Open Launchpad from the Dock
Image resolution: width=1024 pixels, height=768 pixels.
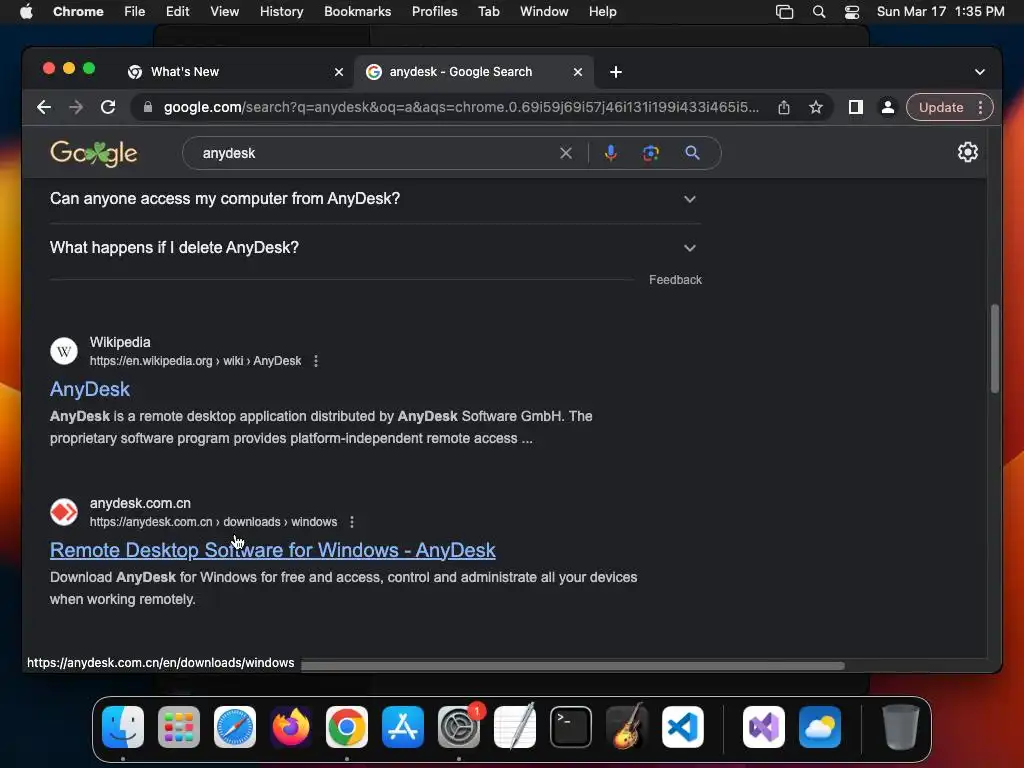179,727
